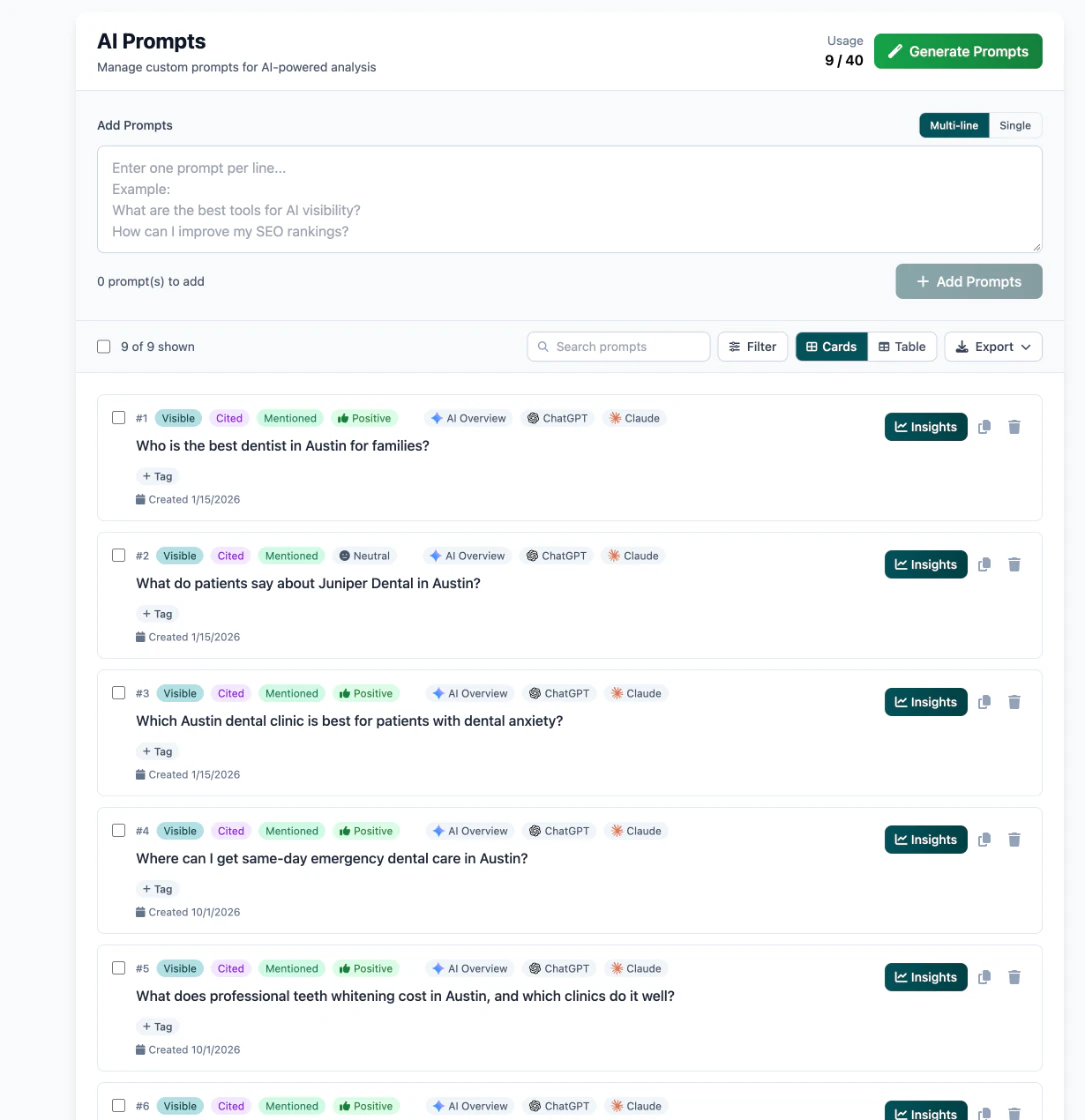Copy prompt #2 about Juniper Dental
This screenshot has height=1120, width=1085.
pos(984,564)
